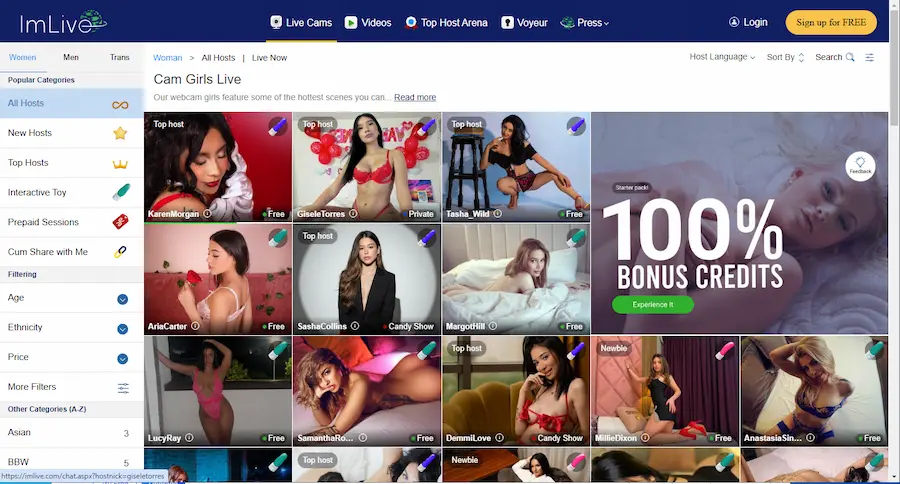Open Live Cams in top navigation
The image size is (900, 484).
pyautogui.click(x=301, y=22)
